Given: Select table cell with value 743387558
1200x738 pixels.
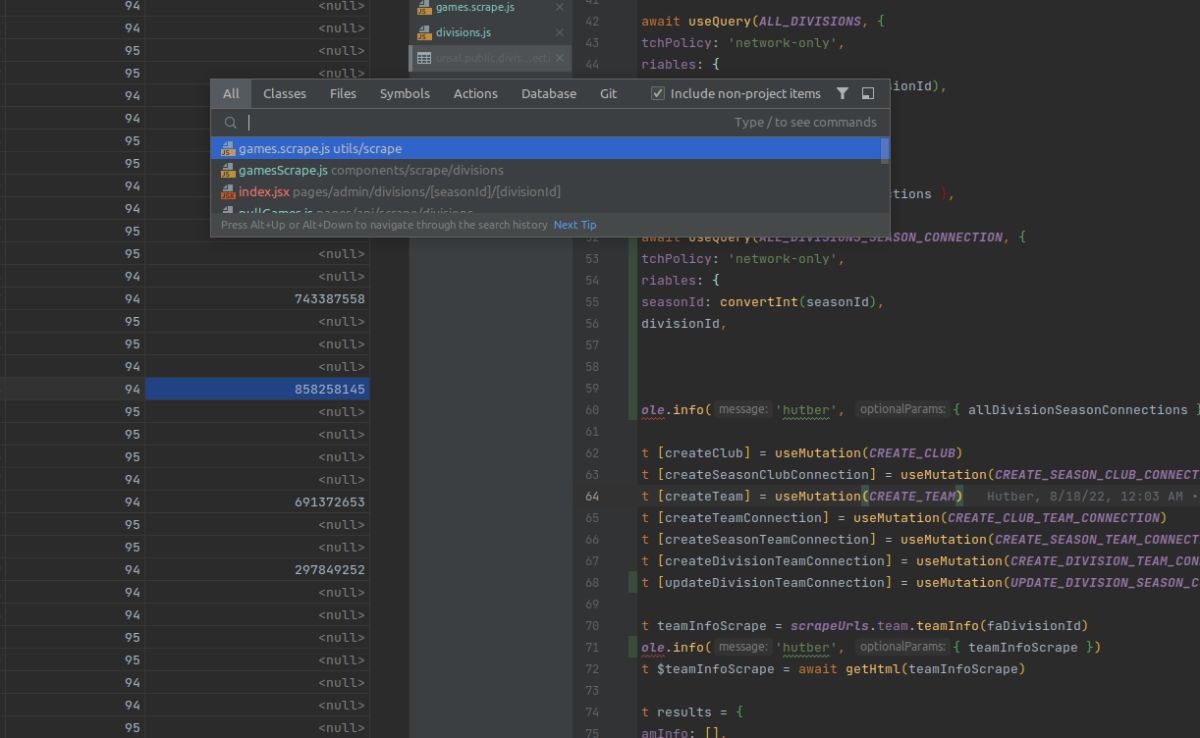Looking at the screenshot, I should [x=257, y=299].
